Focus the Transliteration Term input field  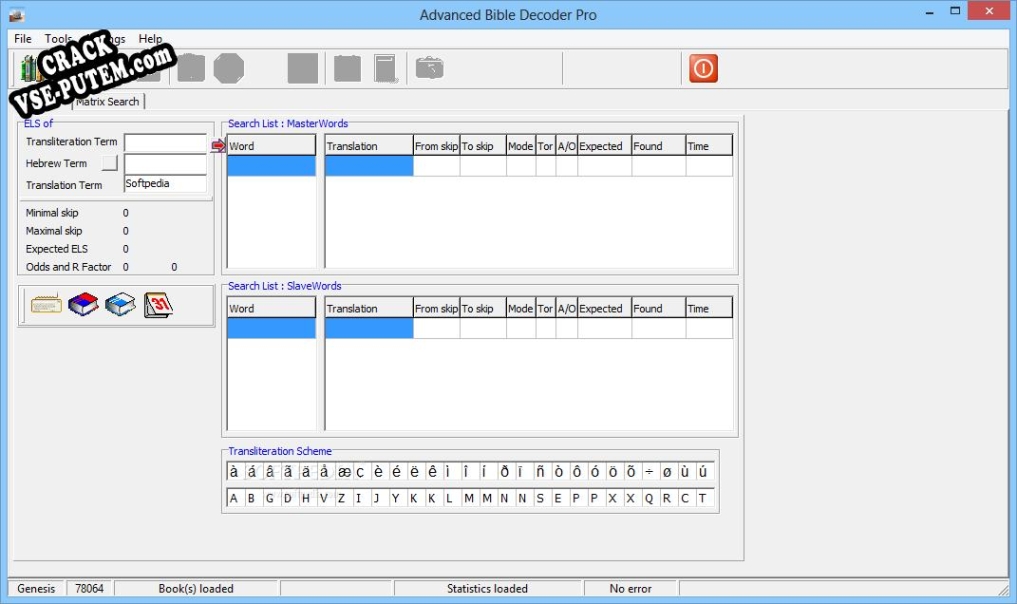(165, 142)
